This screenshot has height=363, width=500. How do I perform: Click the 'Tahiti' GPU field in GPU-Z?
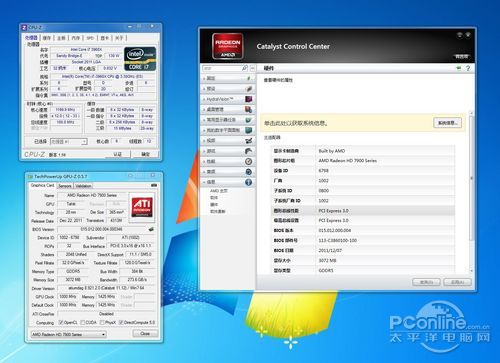click(x=71, y=204)
